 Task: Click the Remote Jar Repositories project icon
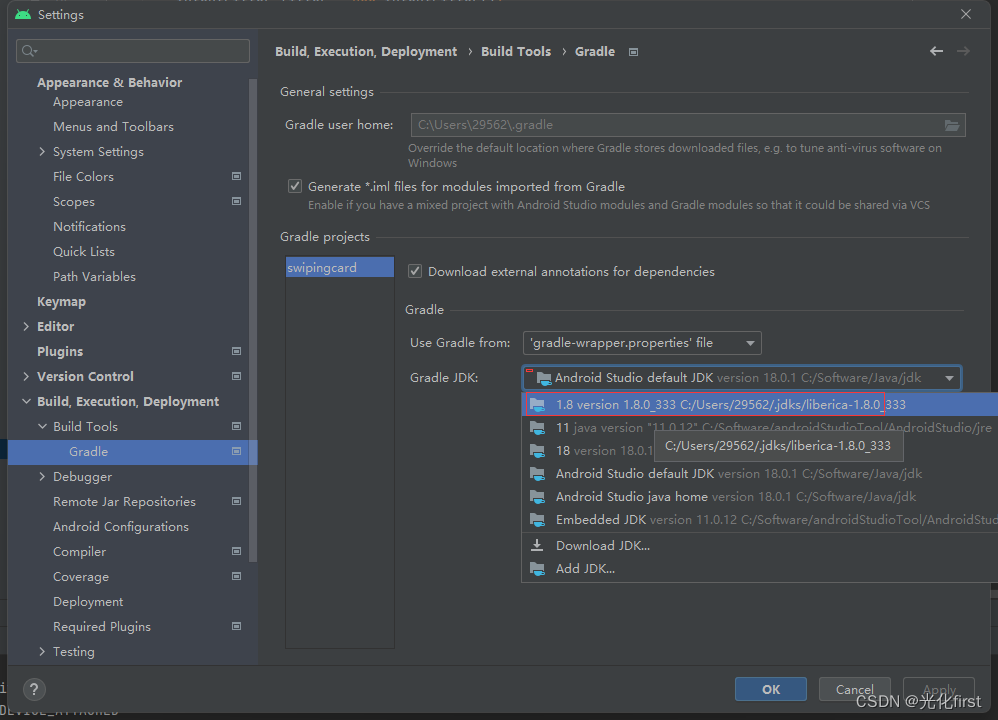[x=236, y=502]
